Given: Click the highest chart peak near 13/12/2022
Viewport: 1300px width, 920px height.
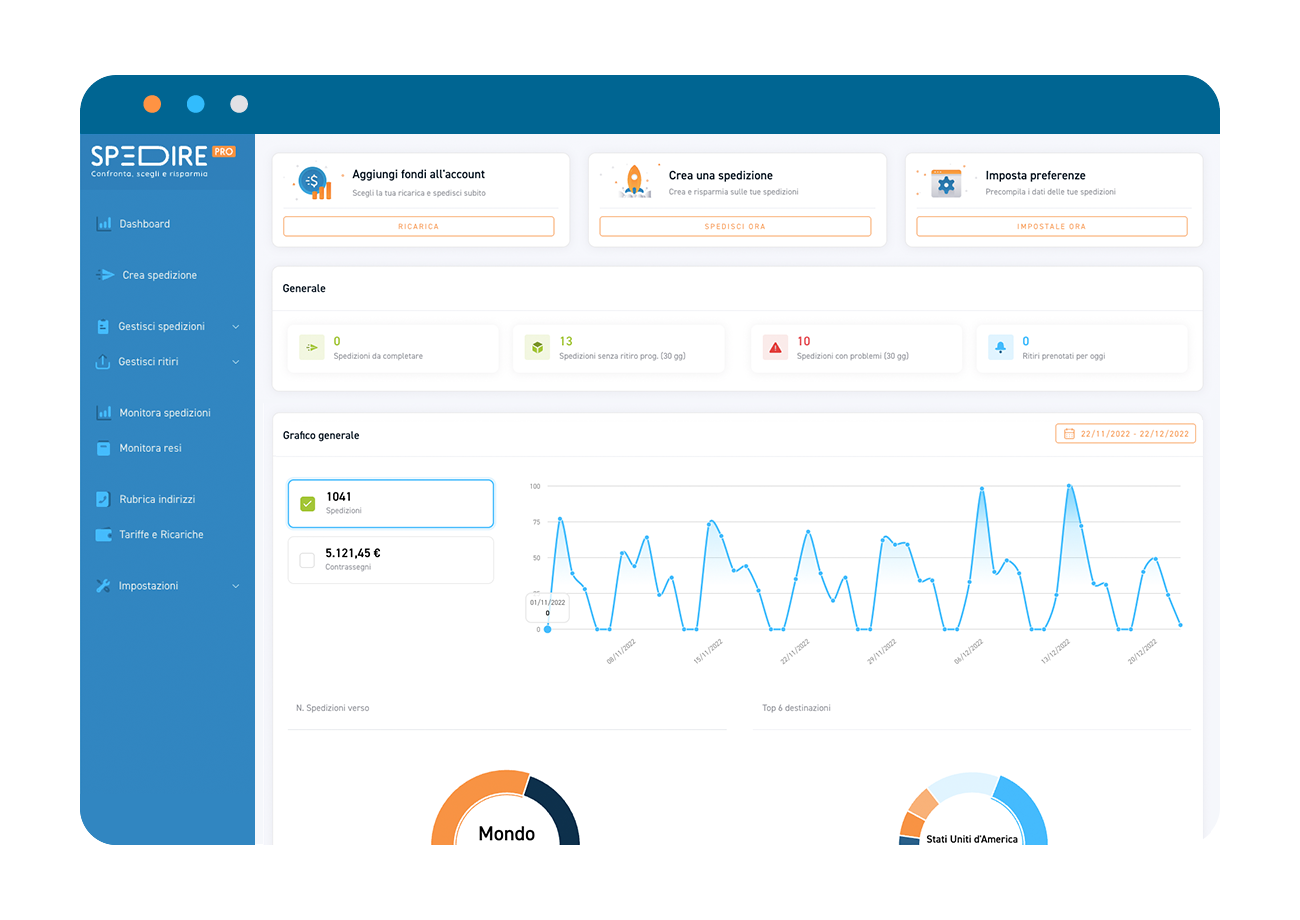Looking at the screenshot, I should click(x=1069, y=486).
